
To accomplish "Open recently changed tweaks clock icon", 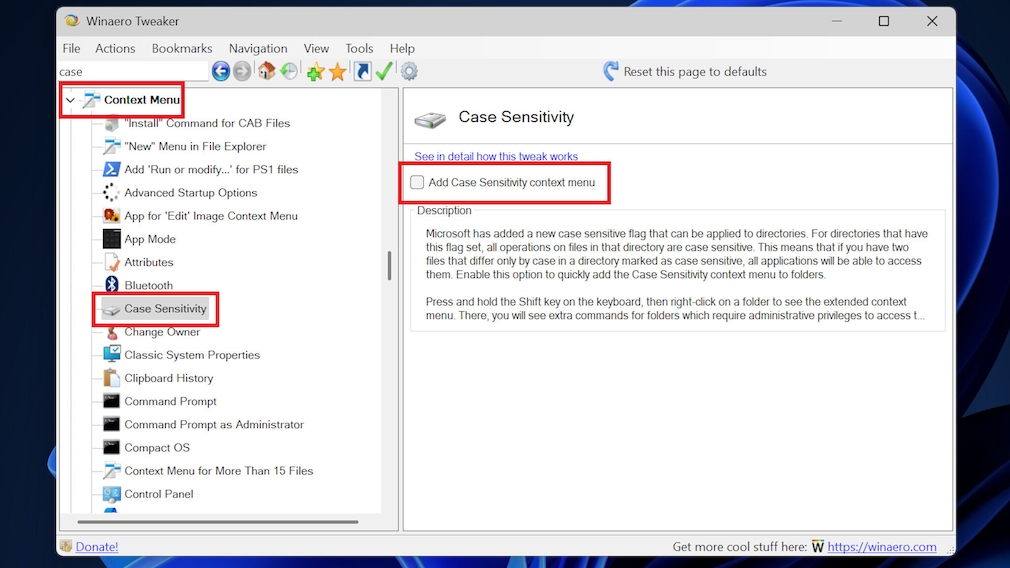I will click(289, 71).
